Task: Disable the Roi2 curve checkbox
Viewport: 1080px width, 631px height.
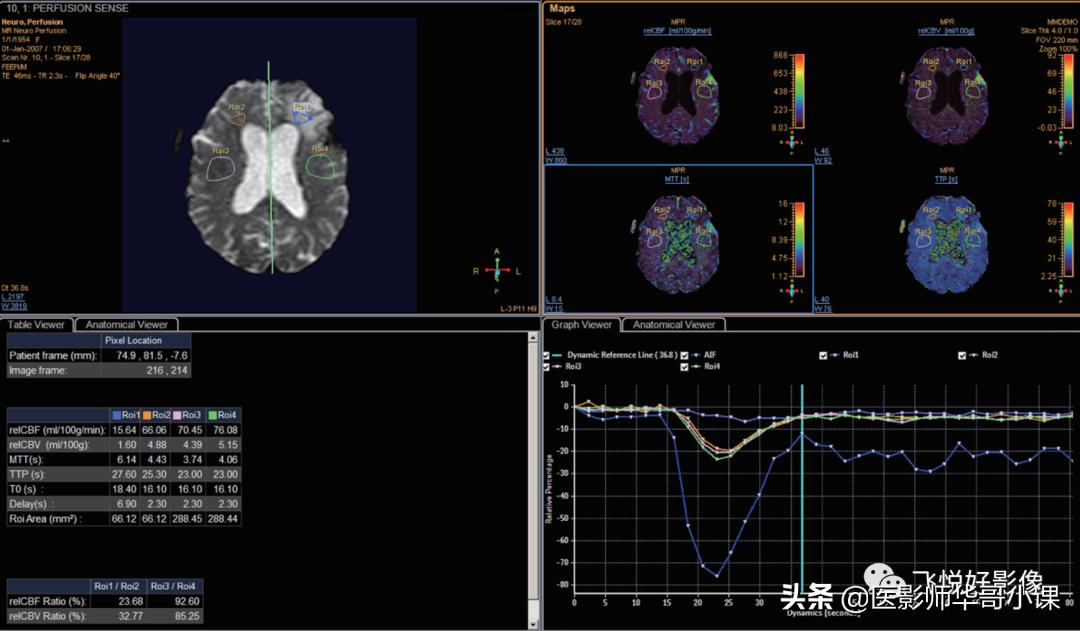Action: point(962,355)
